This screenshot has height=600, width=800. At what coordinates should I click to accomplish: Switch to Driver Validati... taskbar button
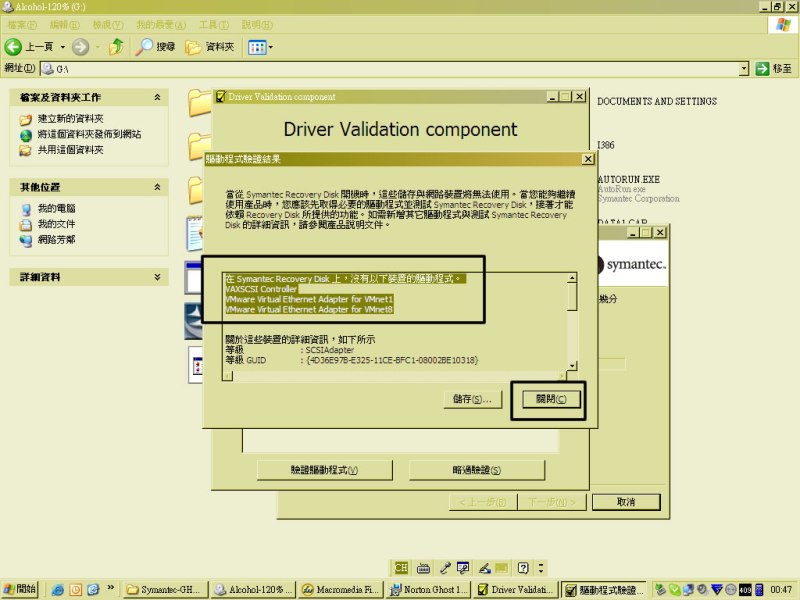click(x=516, y=590)
